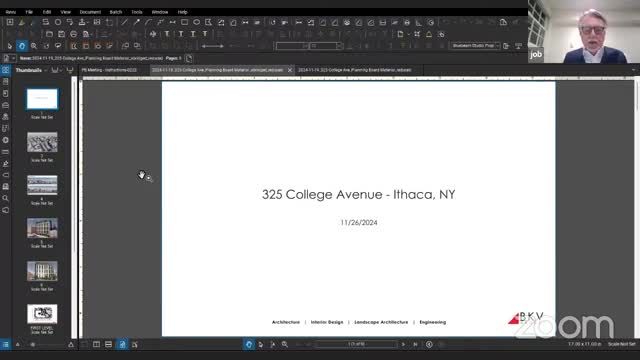Click the Open file folder icon
This screenshot has height=360, width=640.
49,34
